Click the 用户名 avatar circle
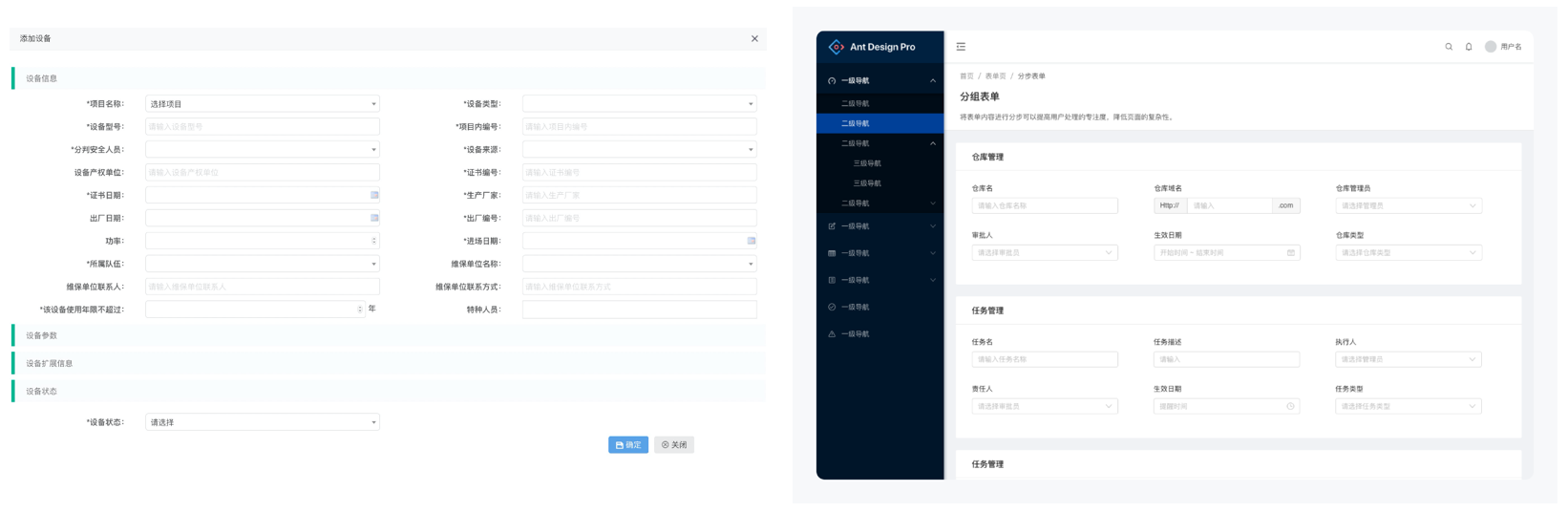Screen dimensions: 1568x513 (1490, 47)
